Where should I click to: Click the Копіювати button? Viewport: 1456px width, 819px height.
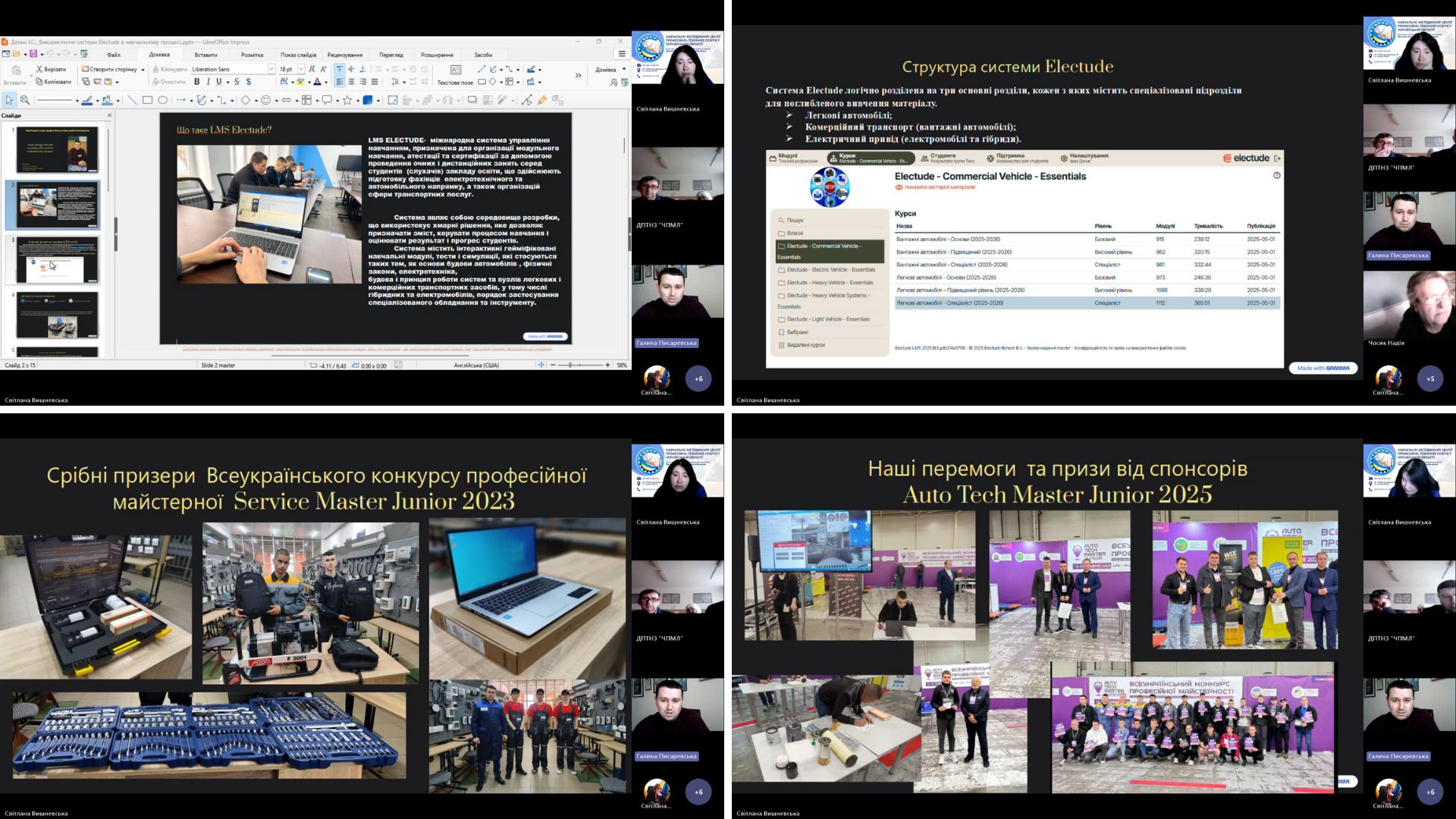pyautogui.click(x=53, y=82)
